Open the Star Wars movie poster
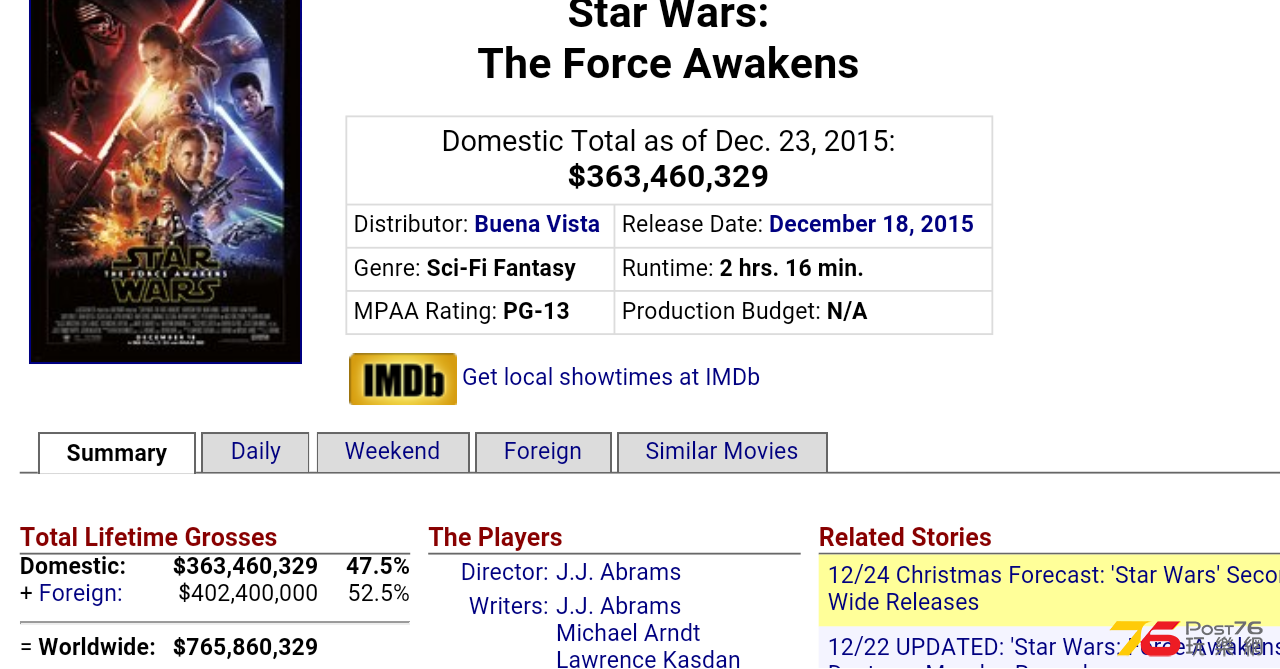Screen dimensions: 1280x669 pyautogui.click(x=165, y=181)
